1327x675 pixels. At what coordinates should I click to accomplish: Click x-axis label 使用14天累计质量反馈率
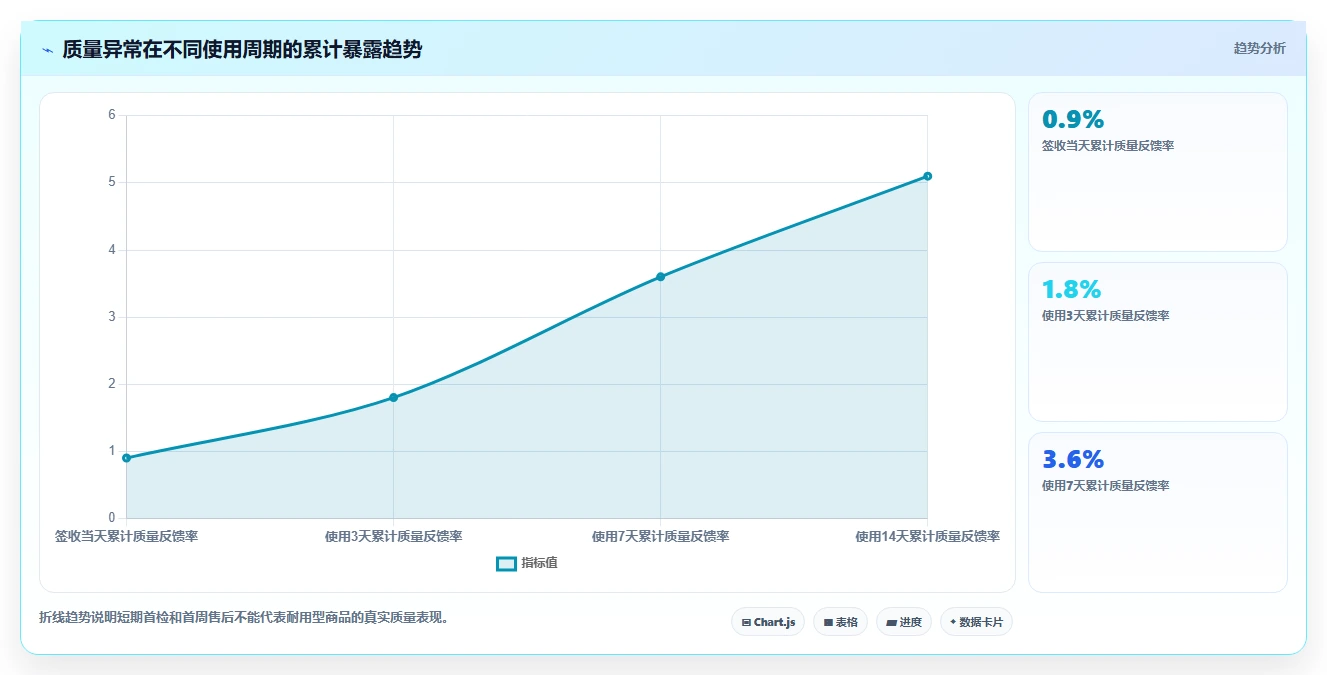pos(928,536)
